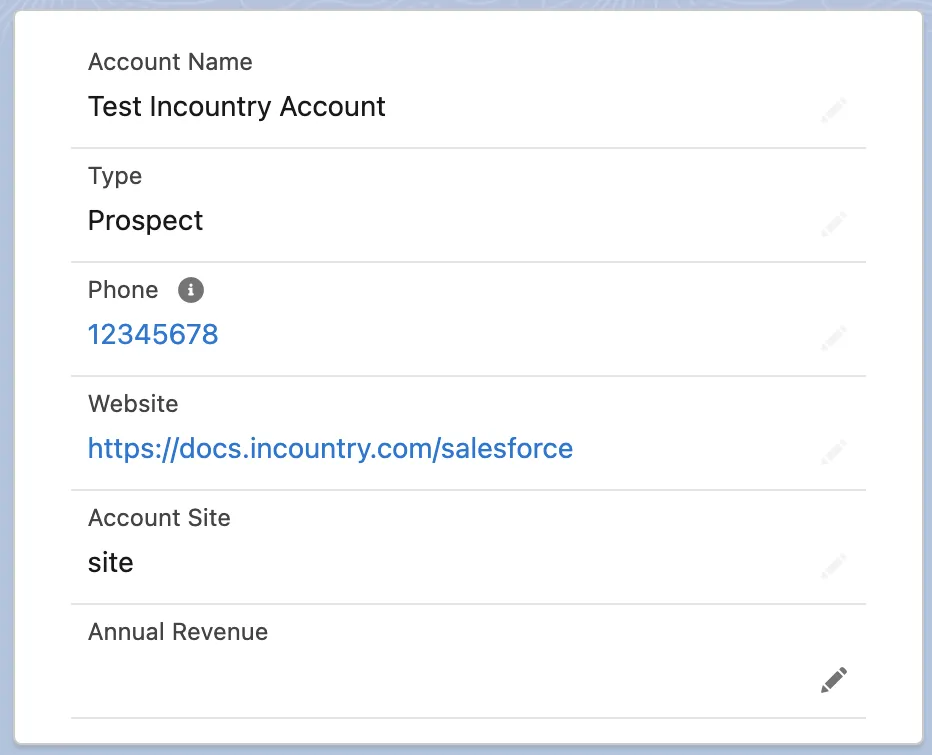Image resolution: width=932 pixels, height=755 pixels.
Task: Click the "Account Site" field label
Action: click(x=159, y=518)
